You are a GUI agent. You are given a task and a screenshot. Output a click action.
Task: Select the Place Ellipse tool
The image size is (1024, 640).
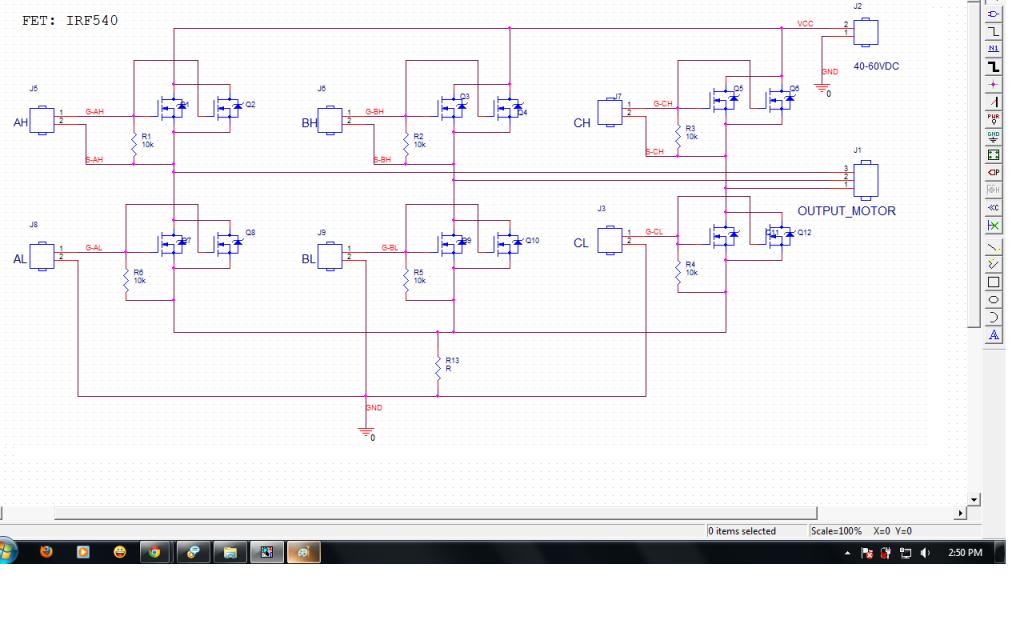(993, 300)
